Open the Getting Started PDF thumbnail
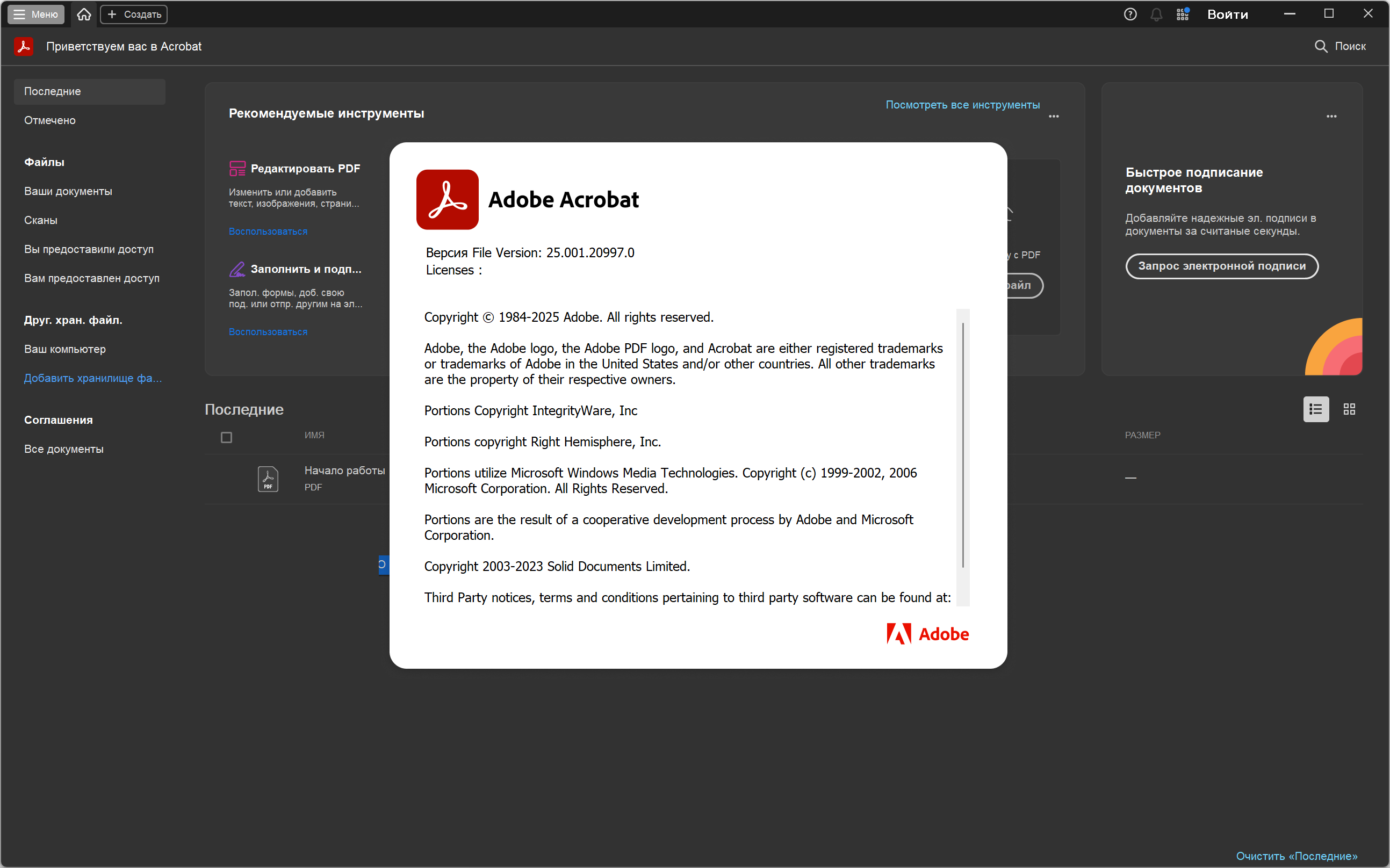The image size is (1390, 868). click(268, 479)
